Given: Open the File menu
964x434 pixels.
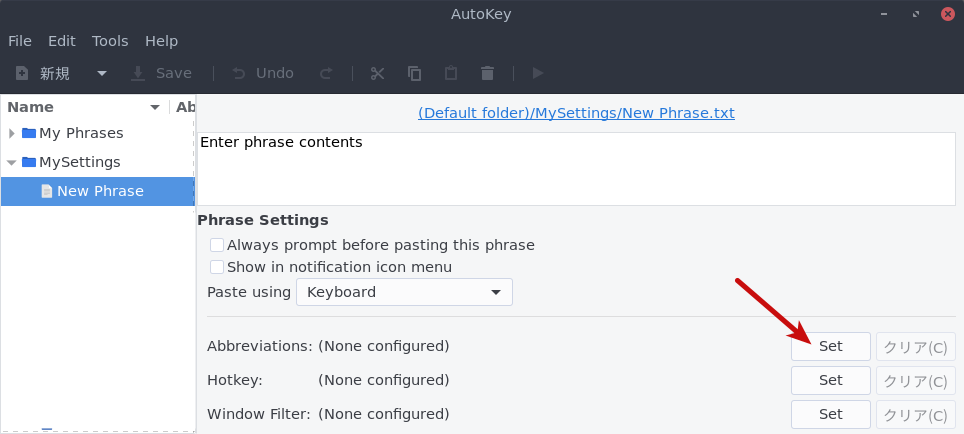Looking at the screenshot, I should [x=20, y=41].
